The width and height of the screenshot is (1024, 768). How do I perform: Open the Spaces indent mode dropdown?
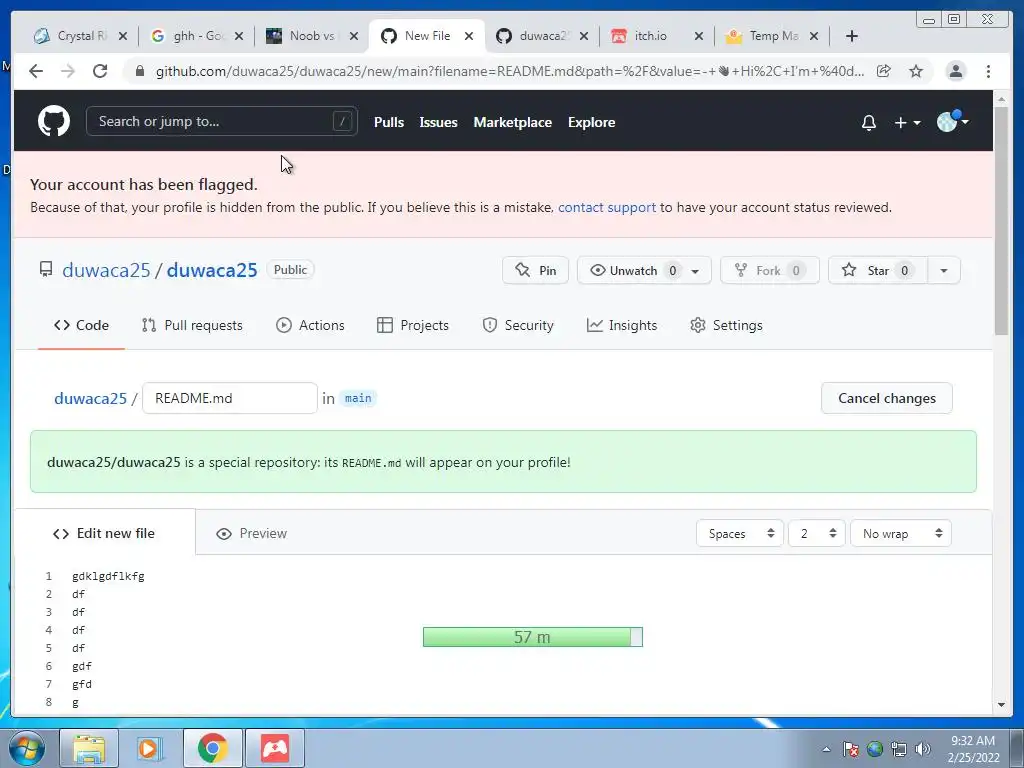coord(739,534)
